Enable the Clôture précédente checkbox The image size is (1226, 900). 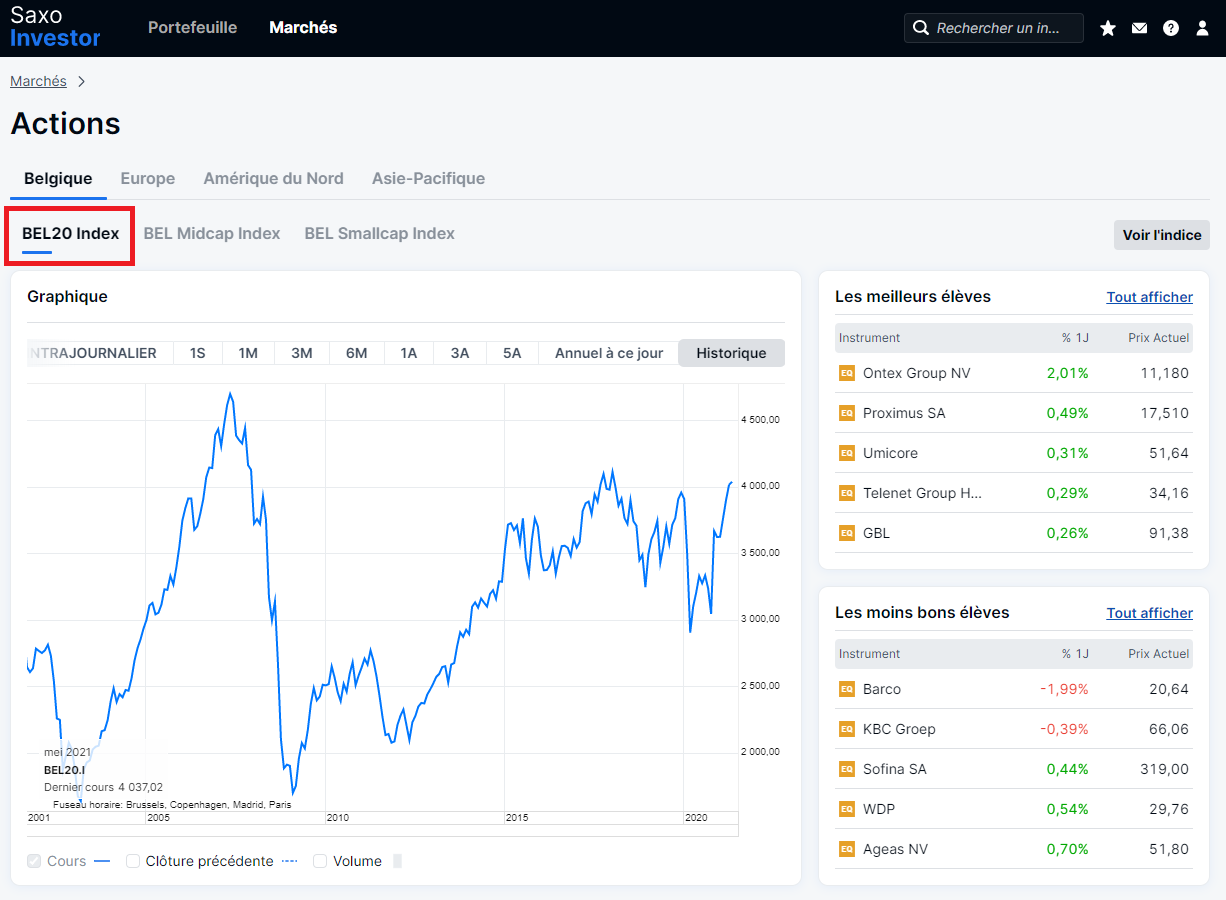coord(133,861)
